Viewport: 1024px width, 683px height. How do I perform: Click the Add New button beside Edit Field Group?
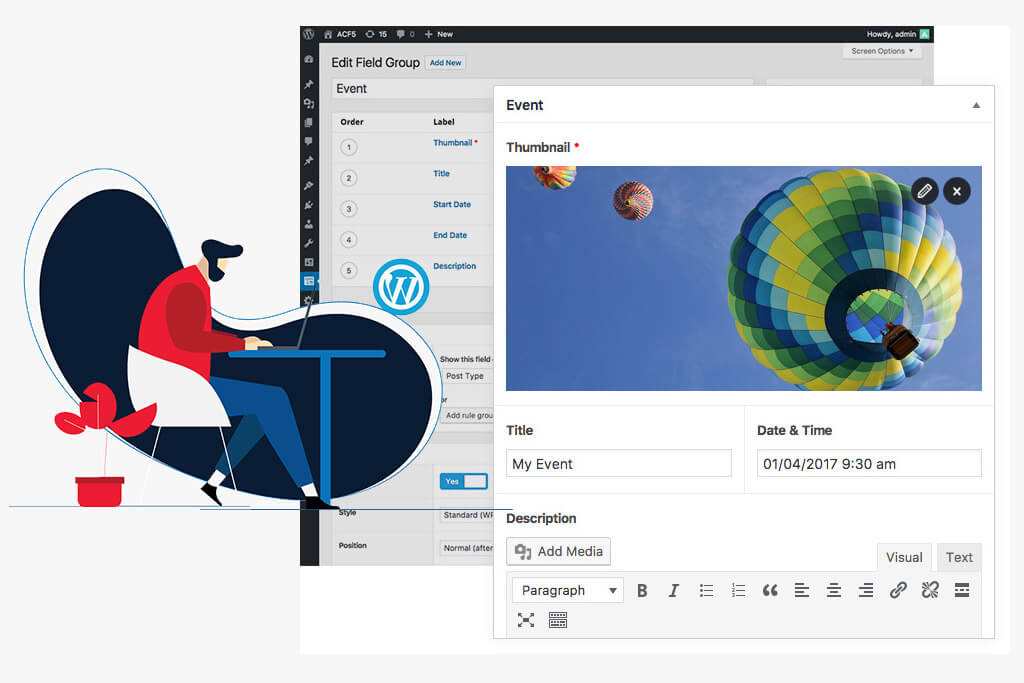[x=445, y=63]
